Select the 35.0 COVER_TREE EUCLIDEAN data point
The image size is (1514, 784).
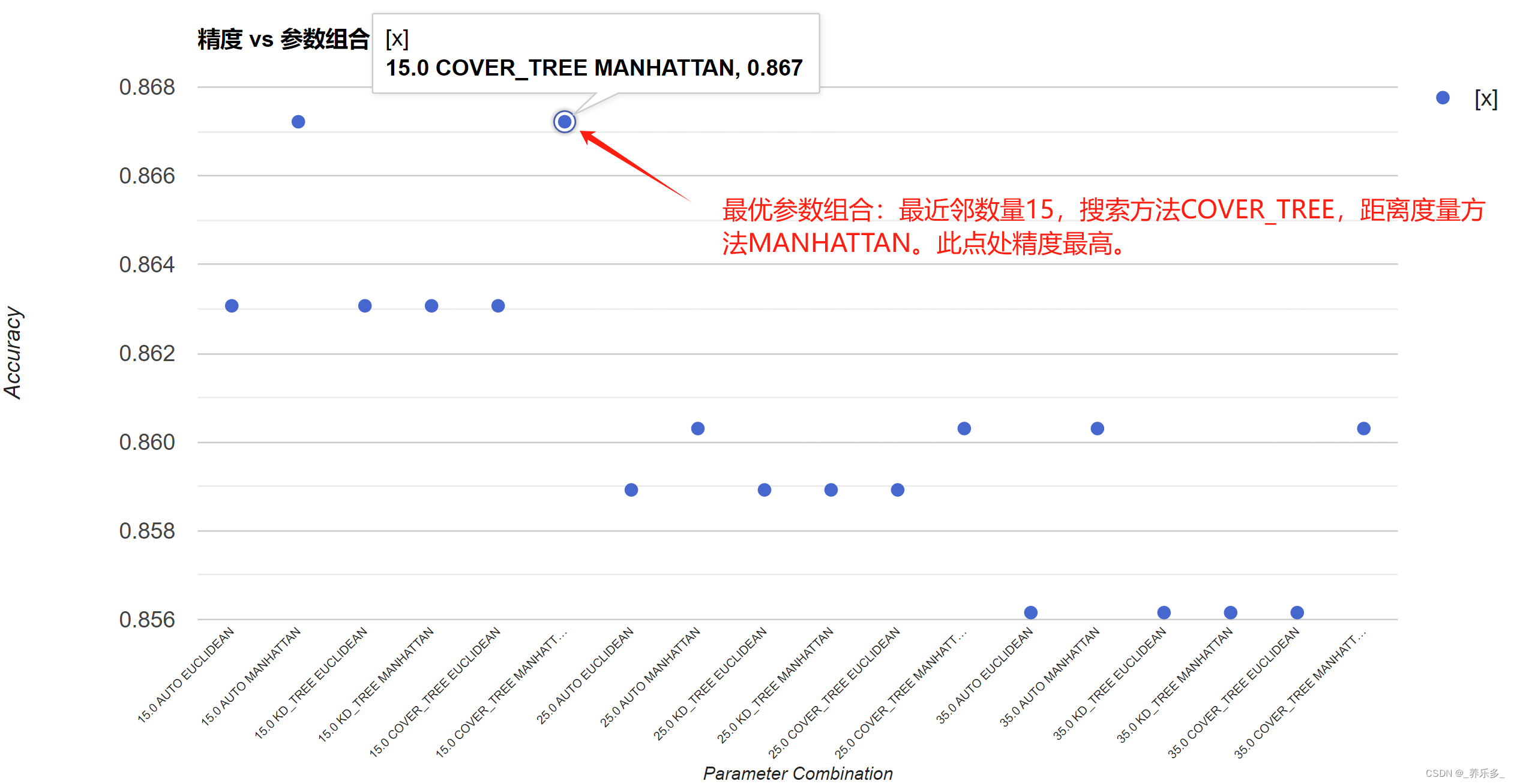(x=1297, y=612)
